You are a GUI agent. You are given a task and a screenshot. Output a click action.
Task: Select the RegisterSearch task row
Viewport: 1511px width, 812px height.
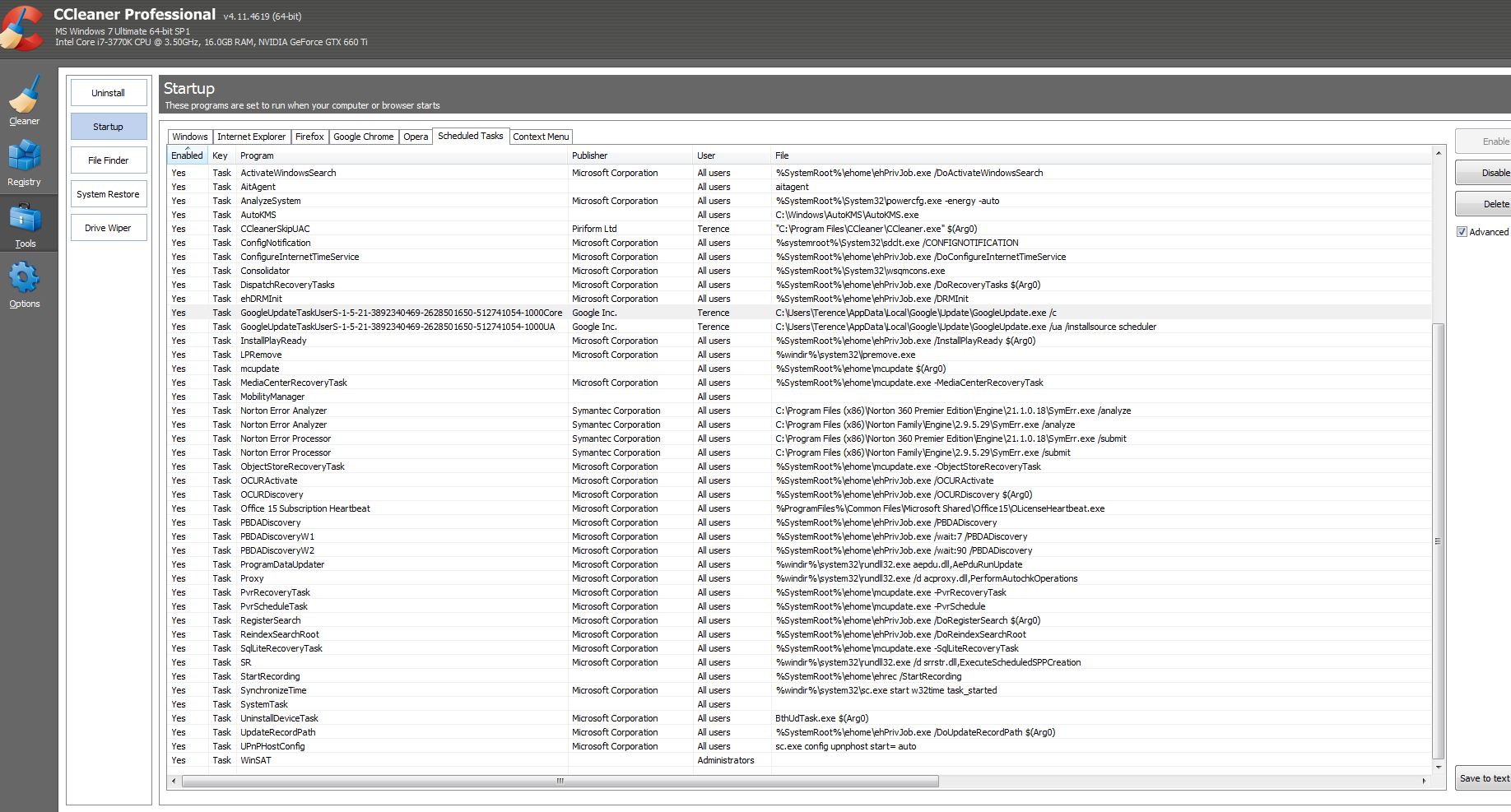click(x=799, y=620)
